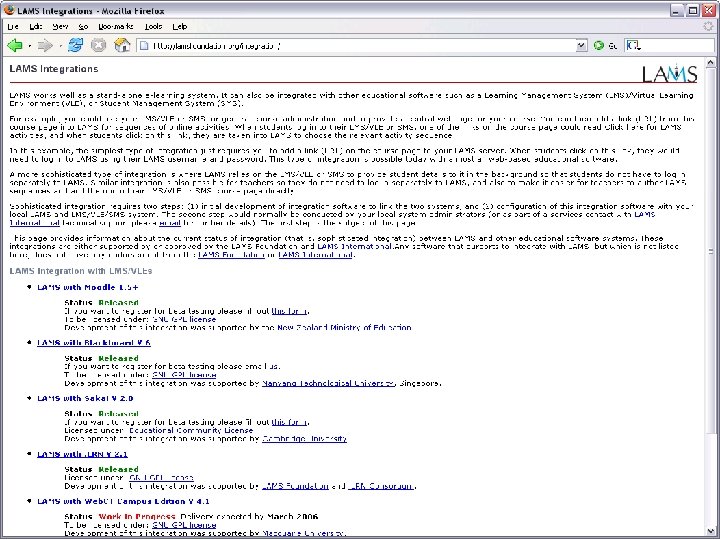The width and height of the screenshot is (720, 540).
Task: Click the 'Work In Progress' status text
Action: tap(137, 517)
